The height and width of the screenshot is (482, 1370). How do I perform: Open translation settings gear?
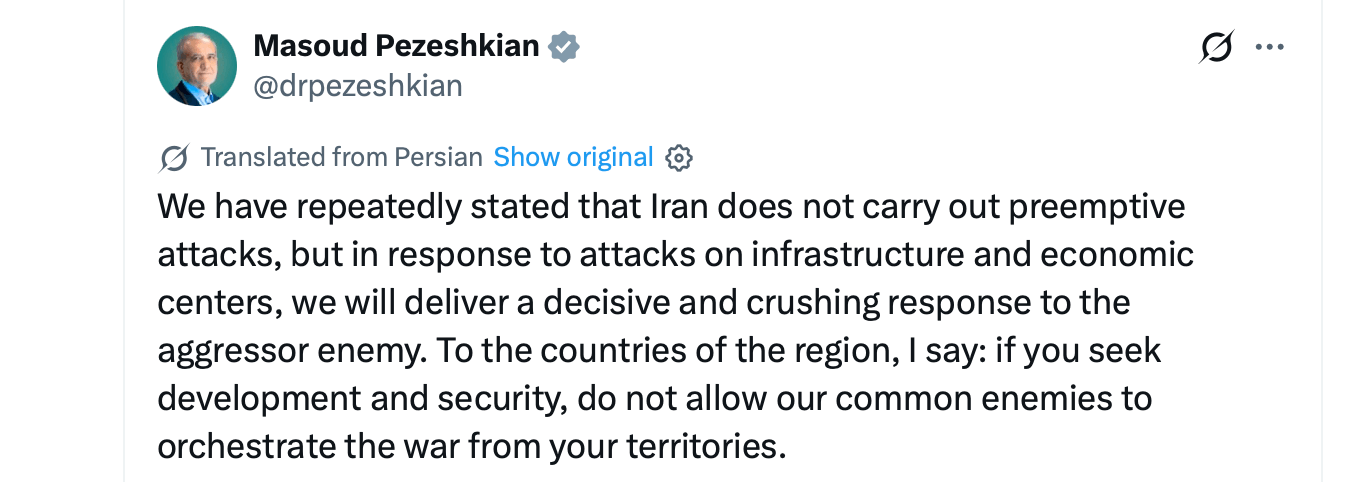[x=679, y=158]
